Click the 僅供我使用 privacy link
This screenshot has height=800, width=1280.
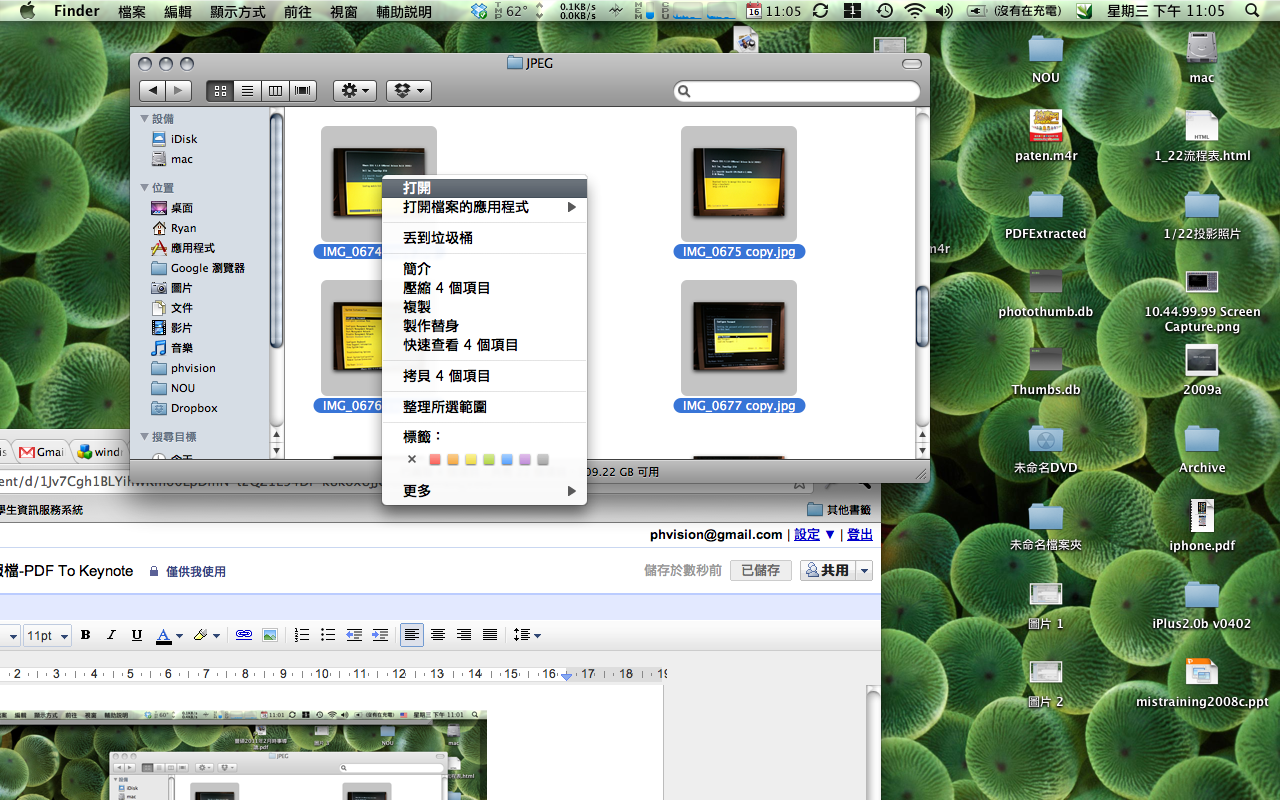188,572
